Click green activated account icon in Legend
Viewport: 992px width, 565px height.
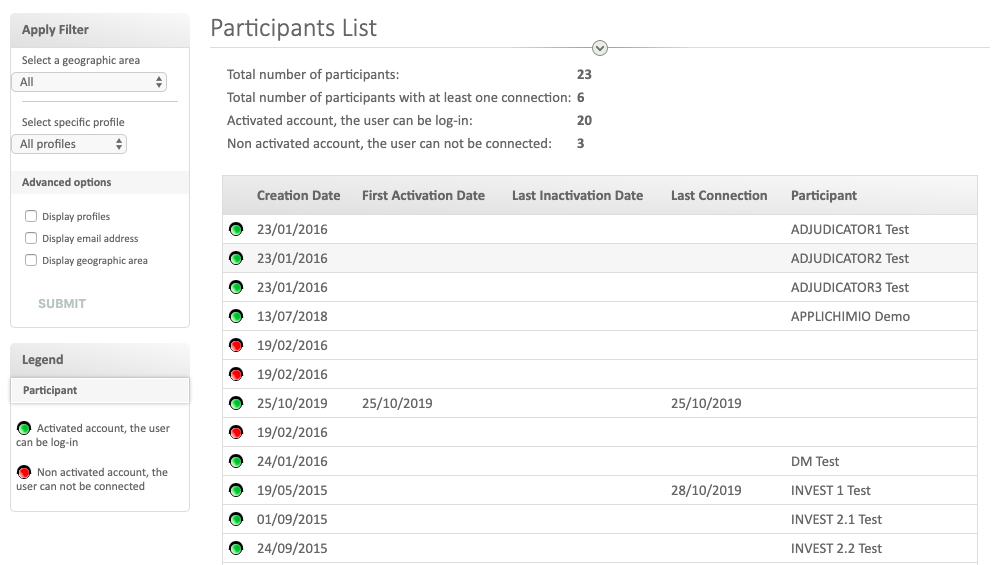24,428
